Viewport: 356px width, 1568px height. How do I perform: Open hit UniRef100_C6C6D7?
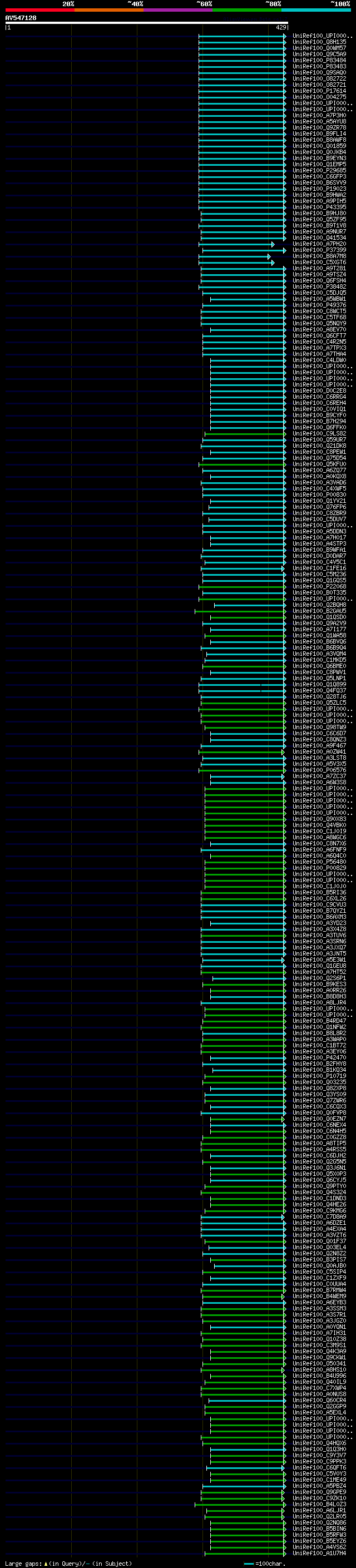coord(319,734)
